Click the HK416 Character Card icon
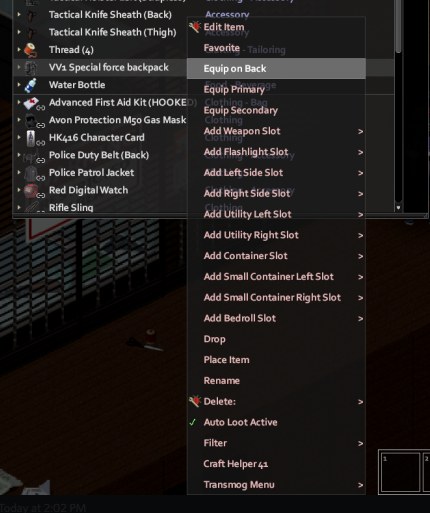430x513 pixels. (31, 138)
